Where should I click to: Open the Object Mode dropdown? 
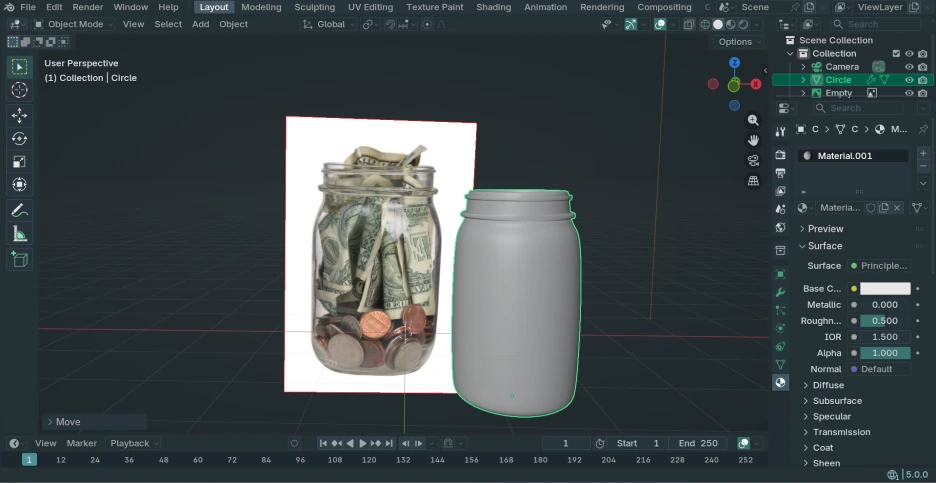coord(73,24)
